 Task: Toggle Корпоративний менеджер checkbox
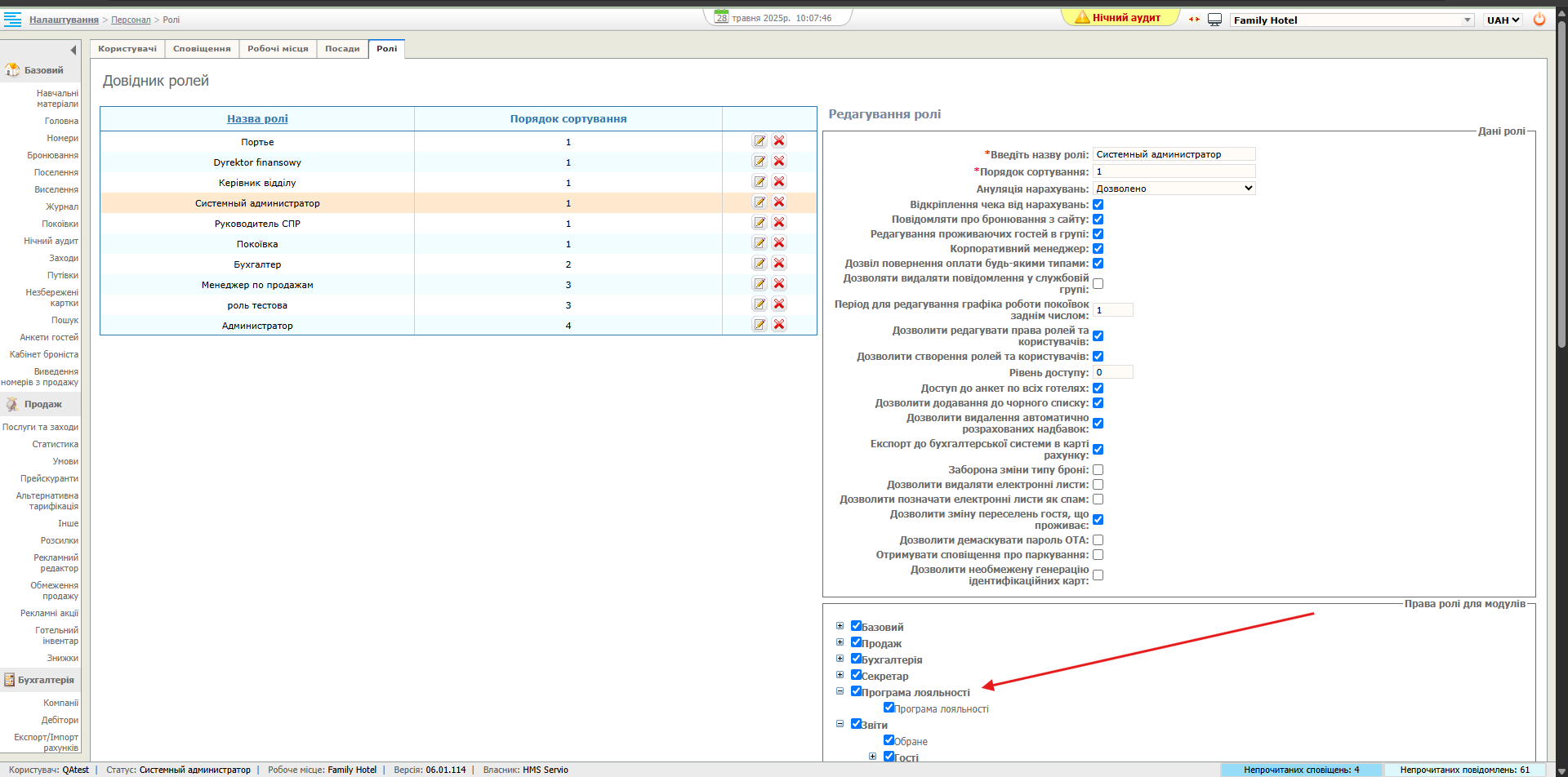1098,249
